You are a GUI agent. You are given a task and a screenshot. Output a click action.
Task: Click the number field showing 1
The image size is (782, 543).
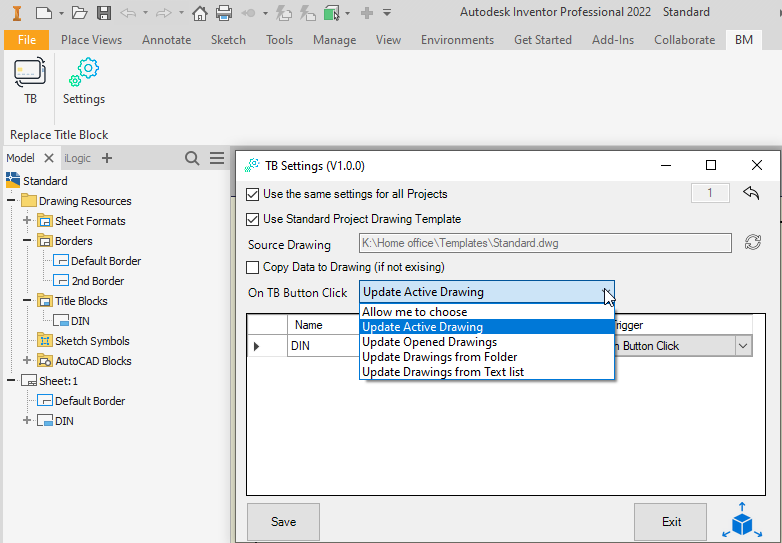pyautogui.click(x=710, y=193)
